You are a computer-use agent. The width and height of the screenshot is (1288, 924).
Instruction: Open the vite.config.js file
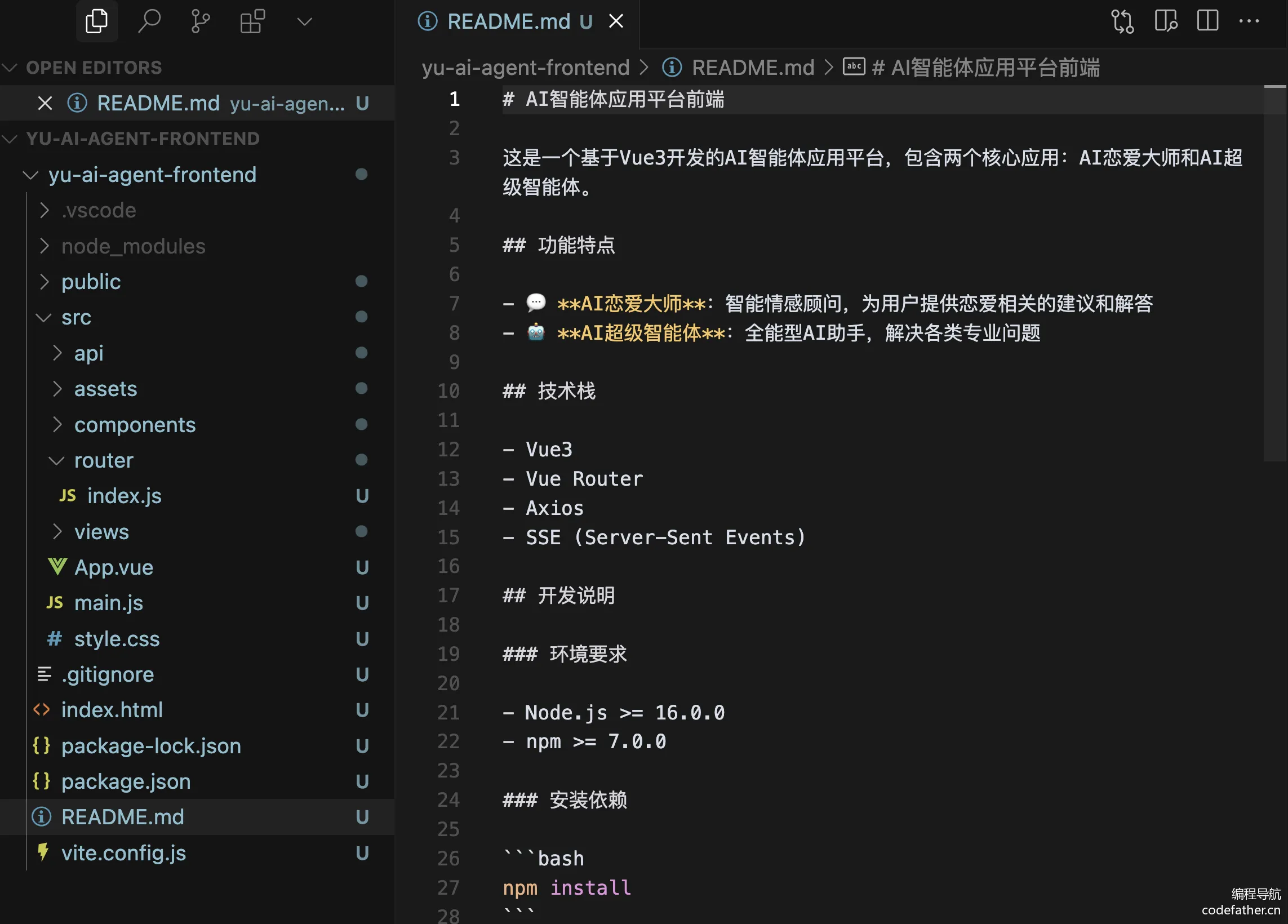point(197,853)
